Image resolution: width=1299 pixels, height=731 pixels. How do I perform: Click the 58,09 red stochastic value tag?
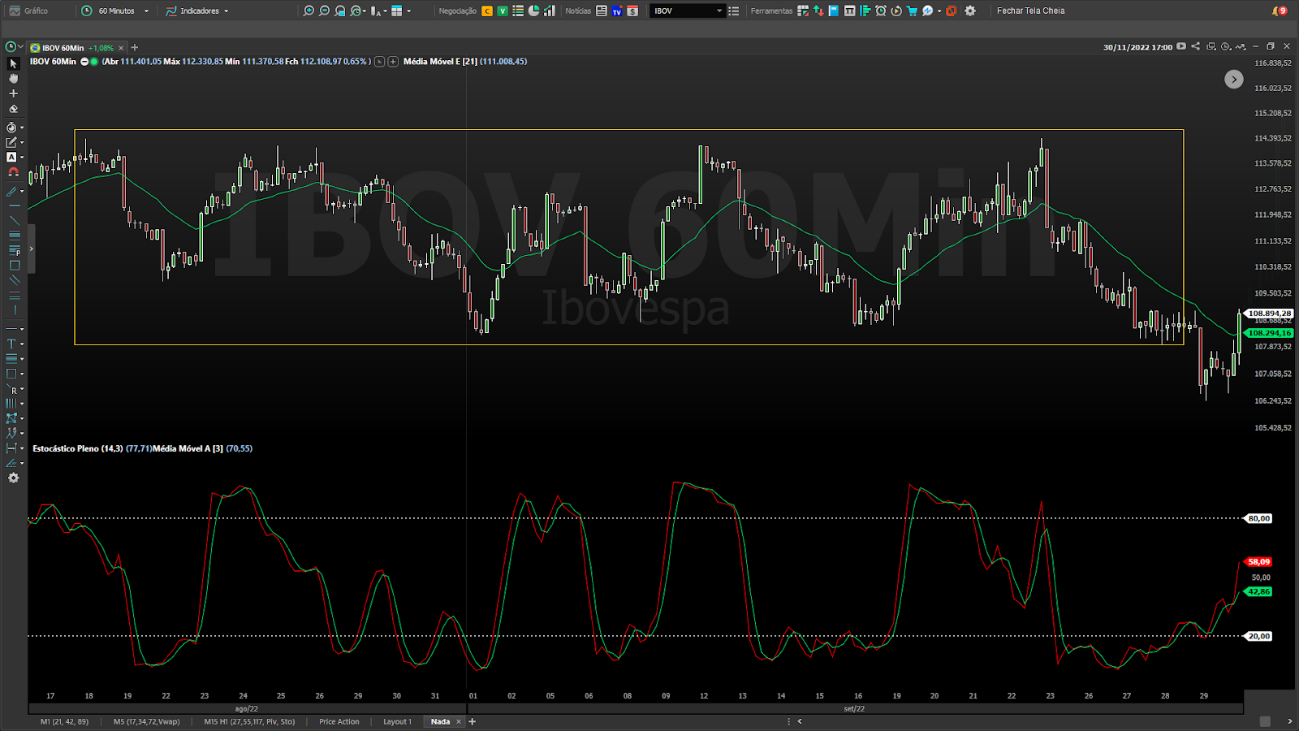(x=1258, y=562)
